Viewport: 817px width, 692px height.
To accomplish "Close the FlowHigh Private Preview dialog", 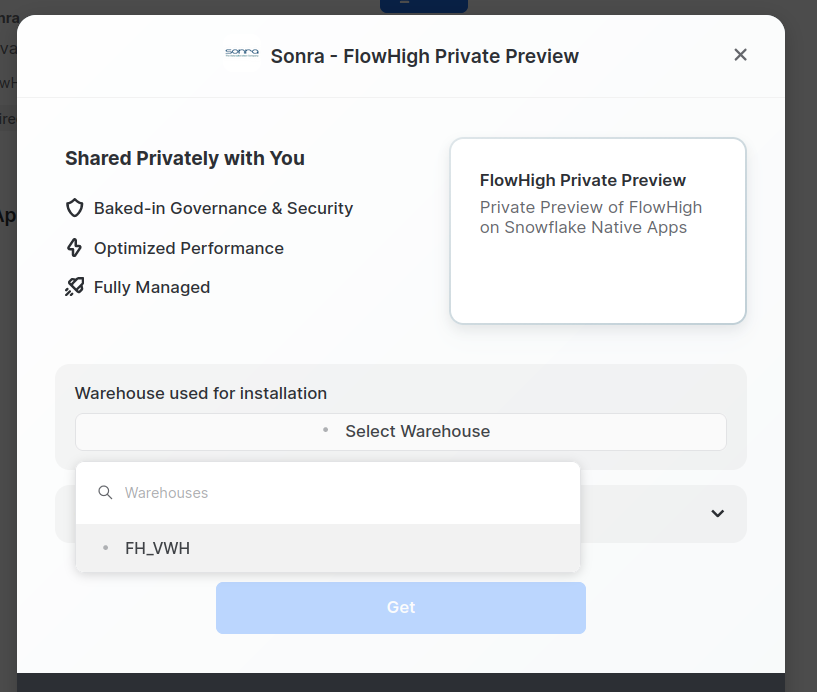I will click(740, 55).
